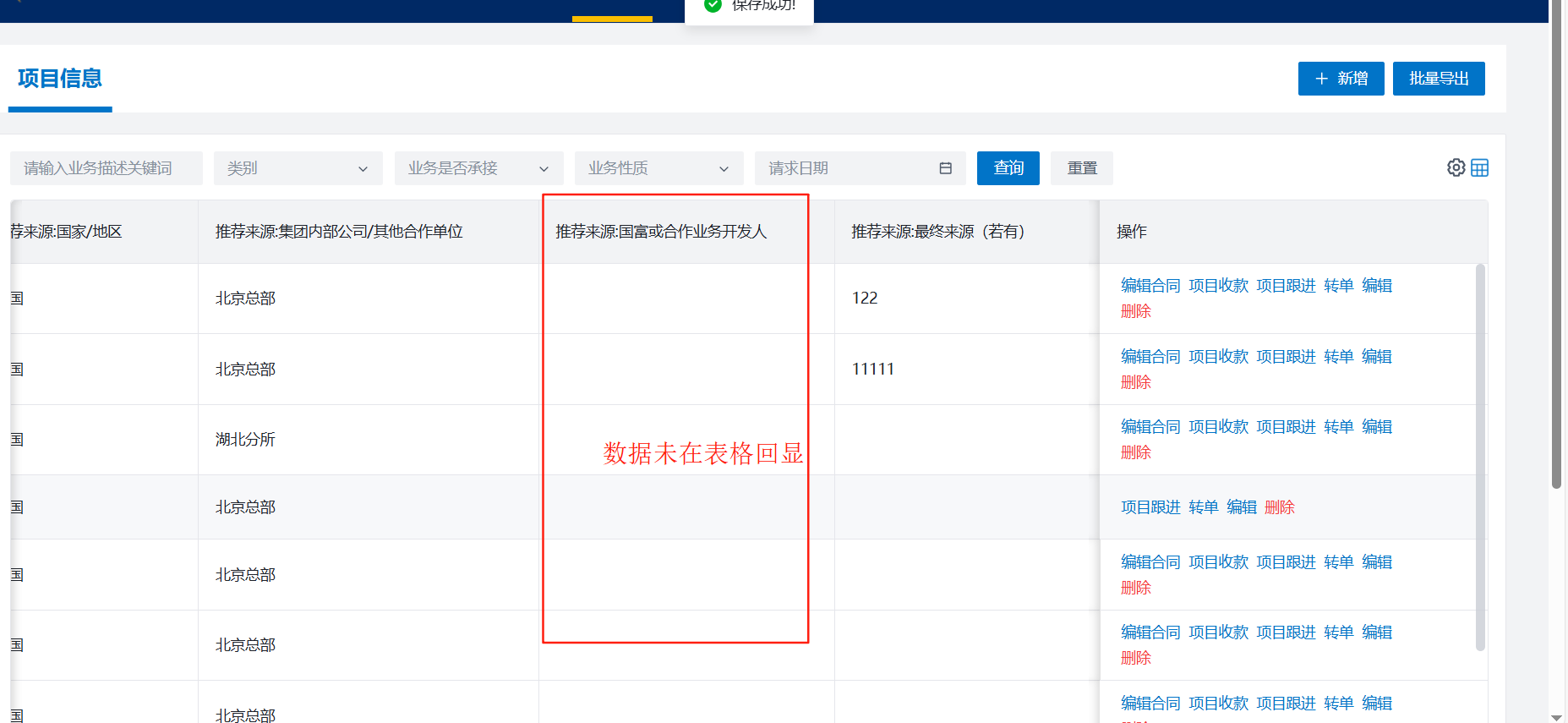The height and width of the screenshot is (723, 1568).
Task: Click 编辑 in the row with 122
Action: [x=1377, y=286]
